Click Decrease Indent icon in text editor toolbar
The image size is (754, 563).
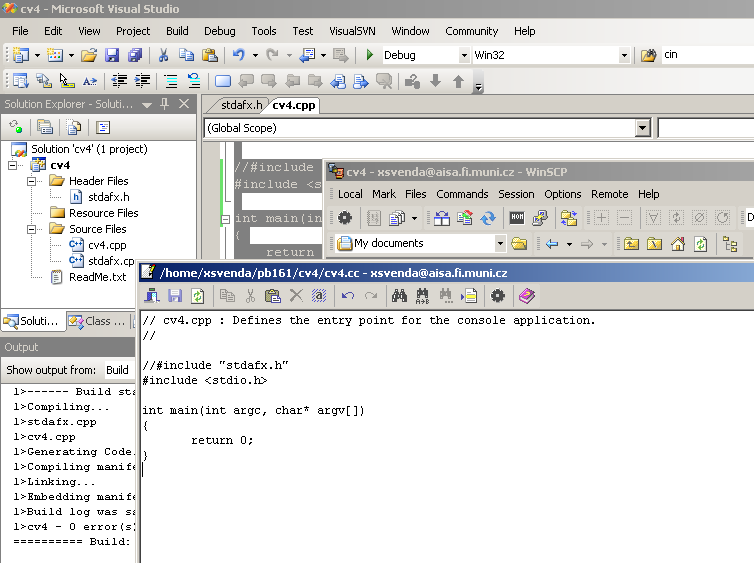pos(119,81)
